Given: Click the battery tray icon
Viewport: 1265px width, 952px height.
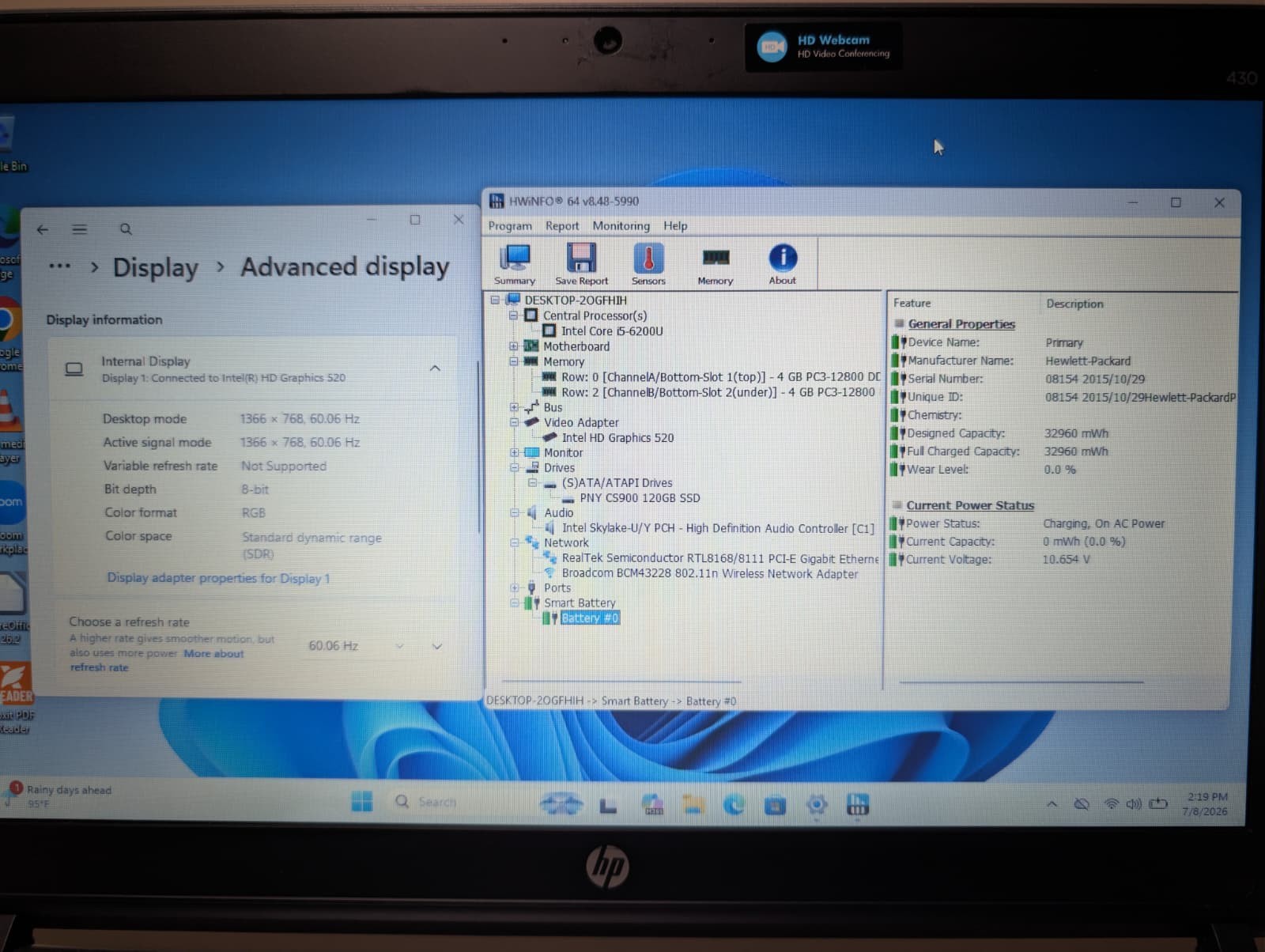Looking at the screenshot, I should (x=1158, y=804).
